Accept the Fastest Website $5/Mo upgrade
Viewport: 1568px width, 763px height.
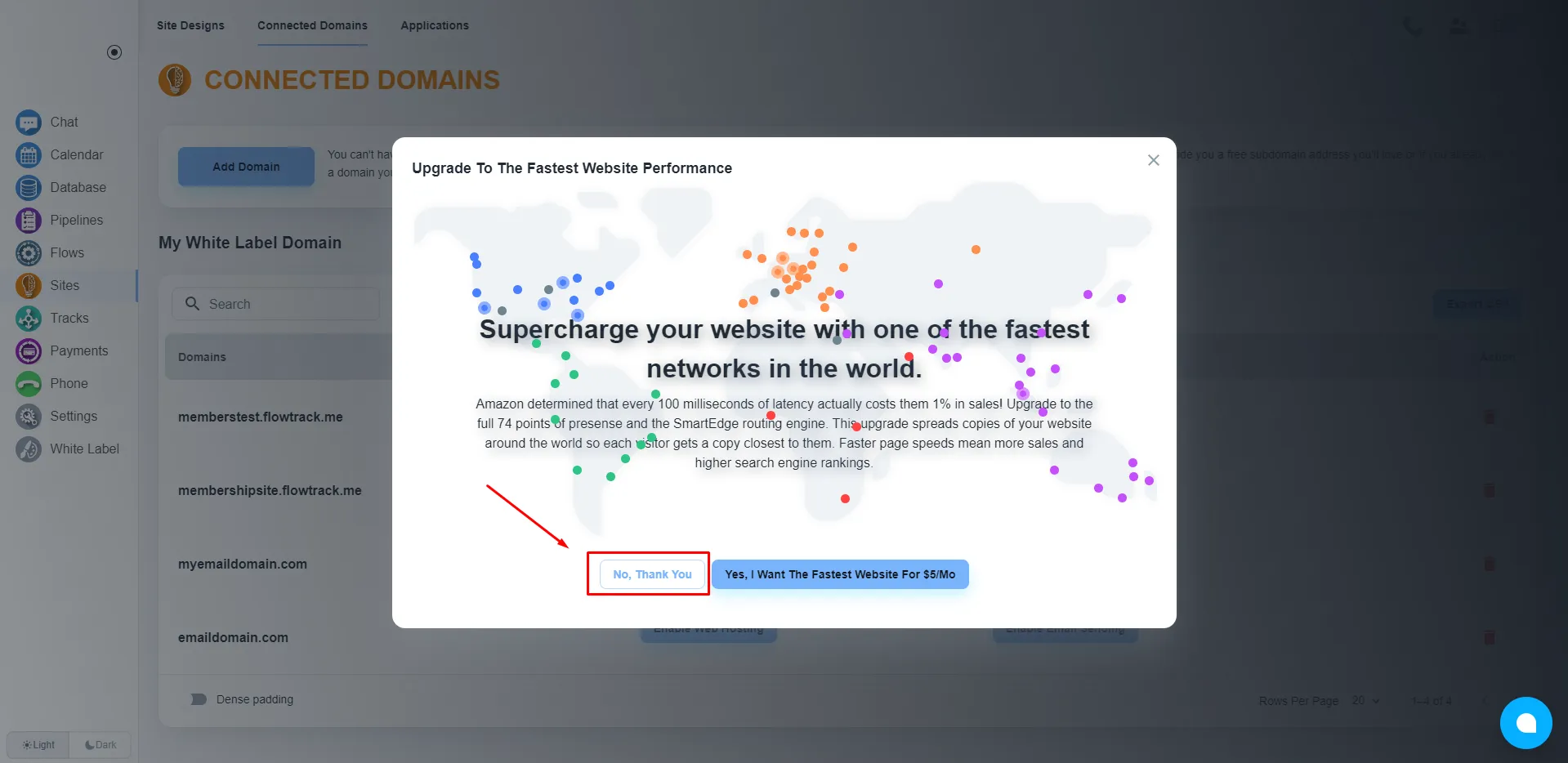click(x=840, y=574)
